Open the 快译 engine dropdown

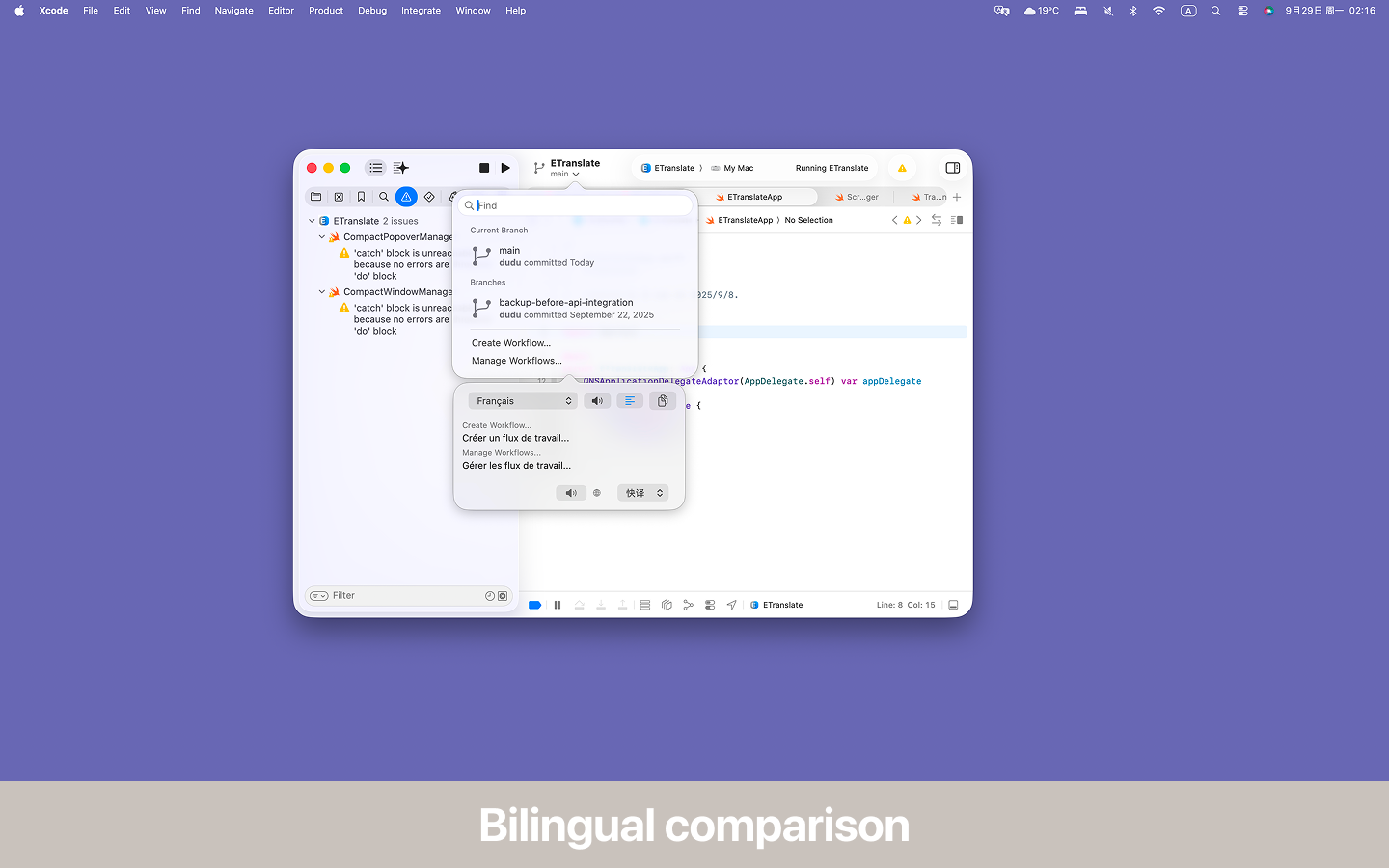pyautogui.click(x=643, y=493)
